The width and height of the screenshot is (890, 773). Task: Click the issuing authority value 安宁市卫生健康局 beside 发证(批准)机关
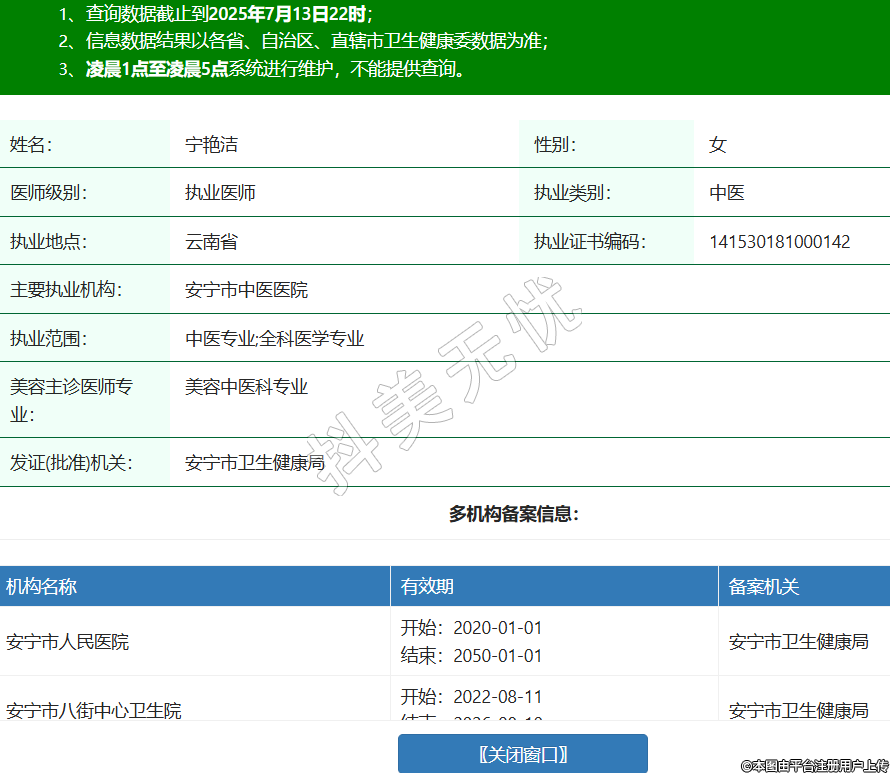pyautogui.click(x=255, y=463)
